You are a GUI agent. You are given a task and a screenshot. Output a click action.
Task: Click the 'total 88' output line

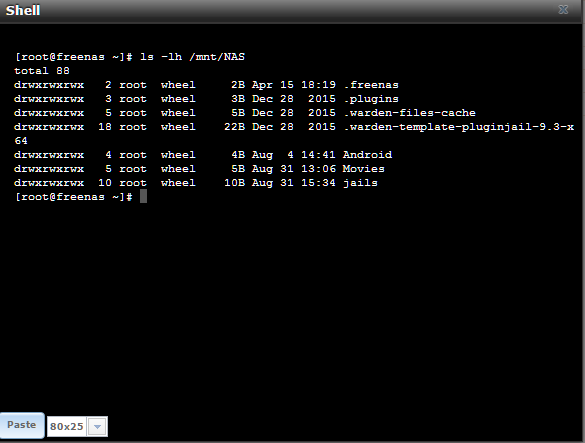coord(42,71)
